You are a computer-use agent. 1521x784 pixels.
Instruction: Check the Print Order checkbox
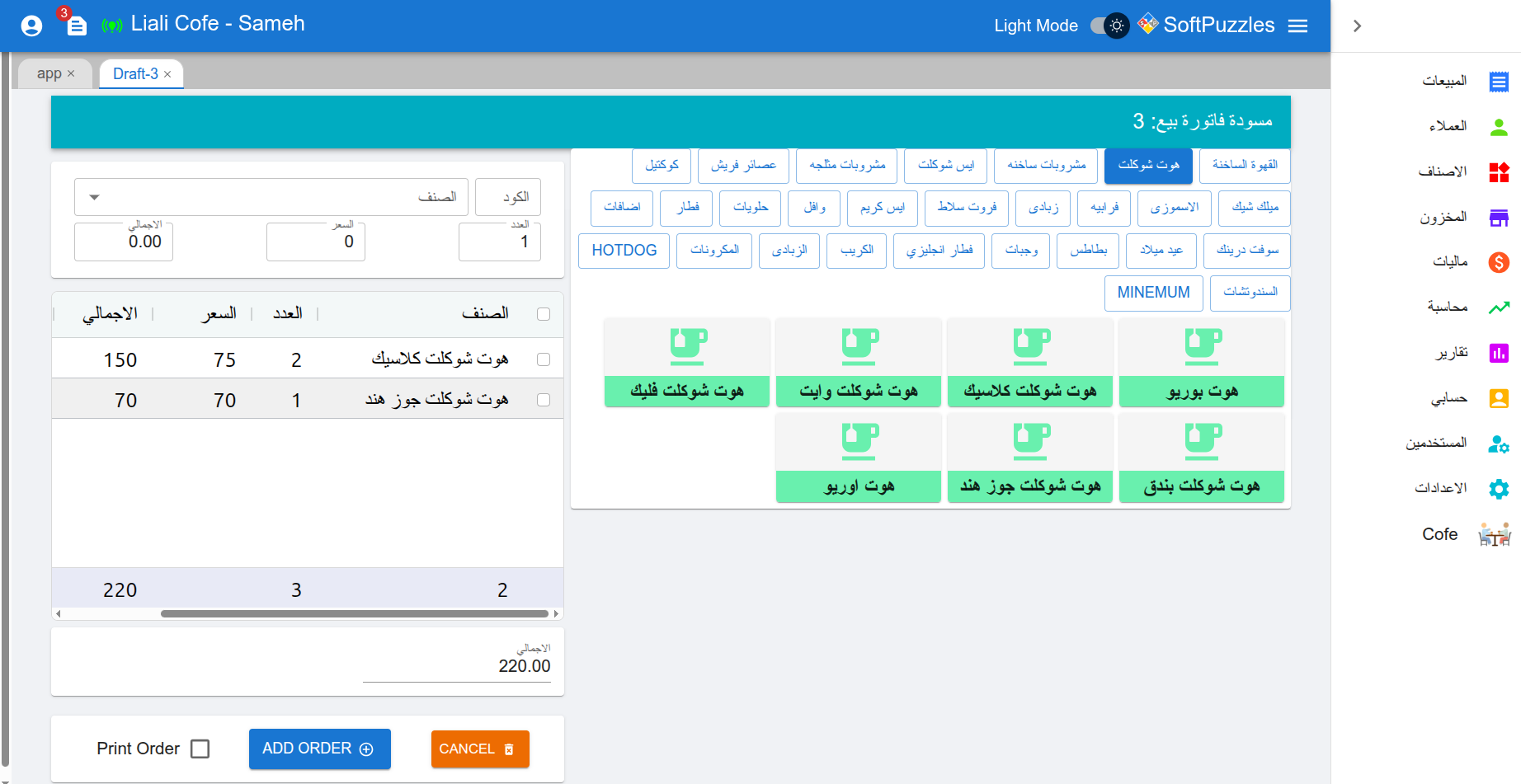point(200,749)
